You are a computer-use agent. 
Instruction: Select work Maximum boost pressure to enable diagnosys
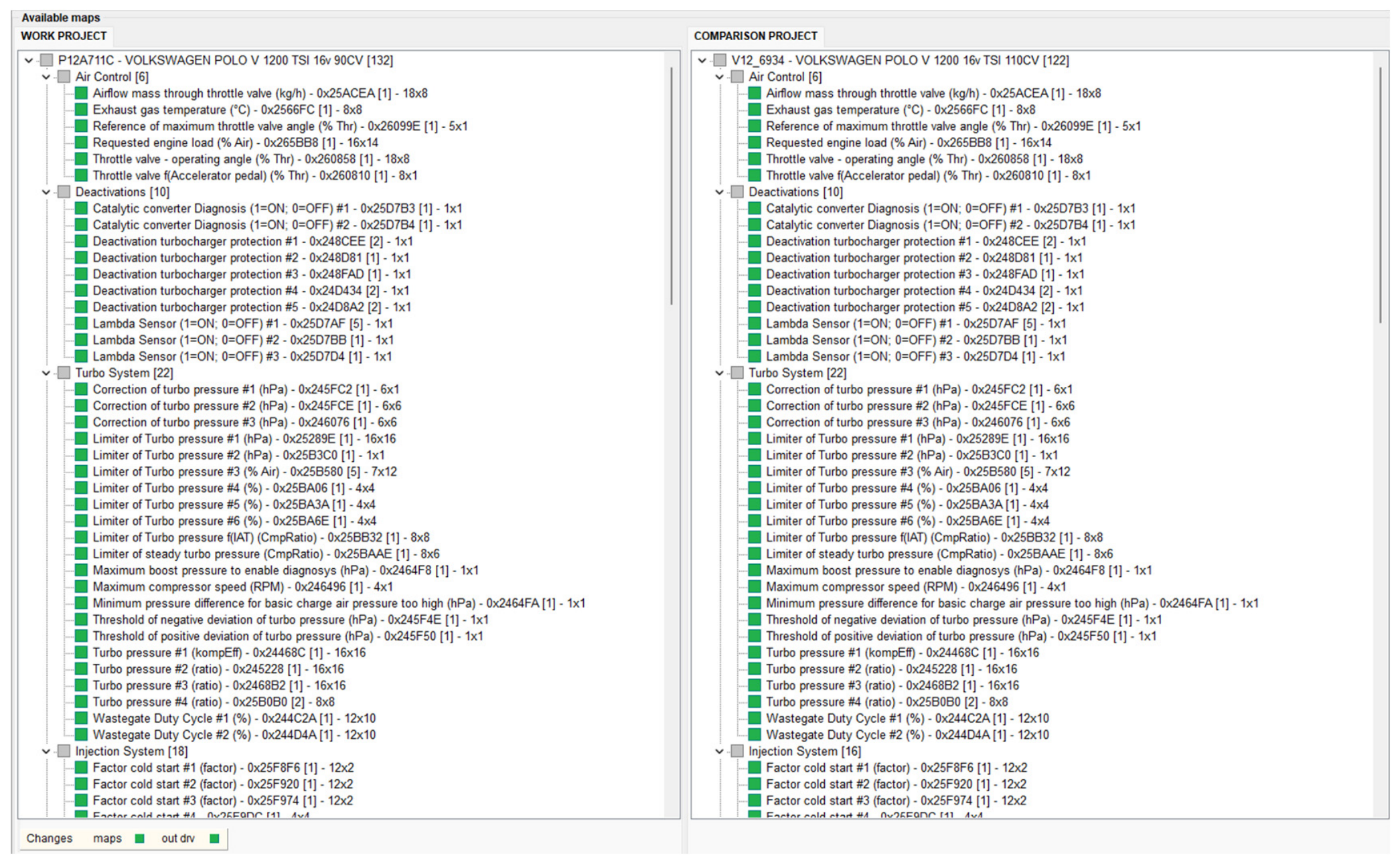pyautogui.click(x=286, y=571)
